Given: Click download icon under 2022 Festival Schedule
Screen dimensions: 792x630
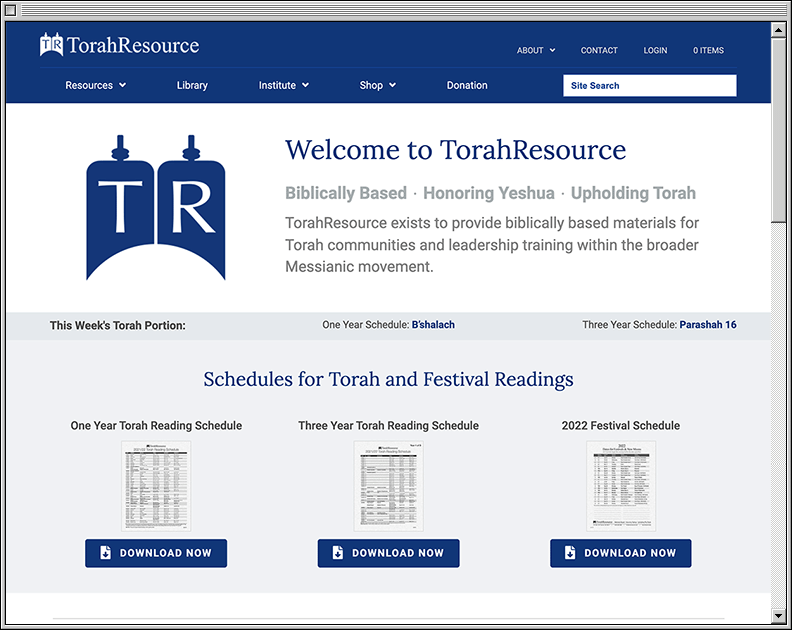Looking at the screenshot, I should [570, 553].
